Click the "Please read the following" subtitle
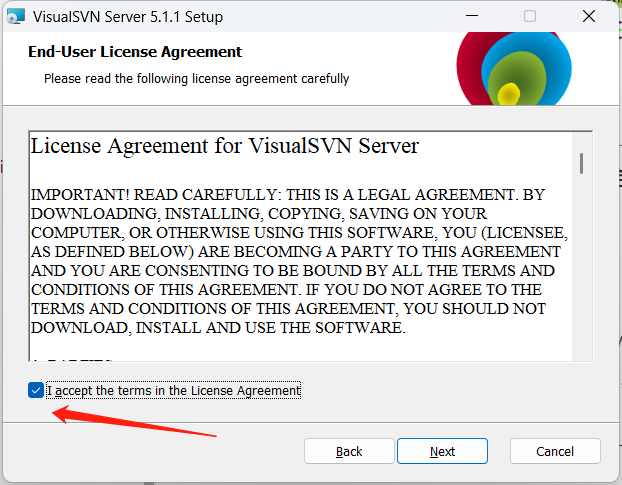This screenshot has width=622, height=485. pyautogui.click(x=196, y=78)
